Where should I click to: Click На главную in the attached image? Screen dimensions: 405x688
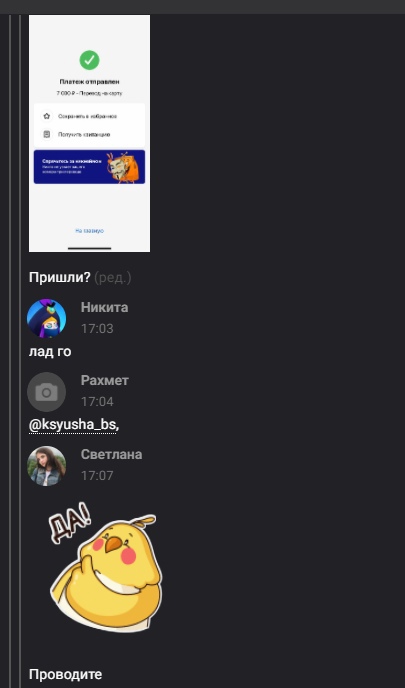(x=90, y=231)
